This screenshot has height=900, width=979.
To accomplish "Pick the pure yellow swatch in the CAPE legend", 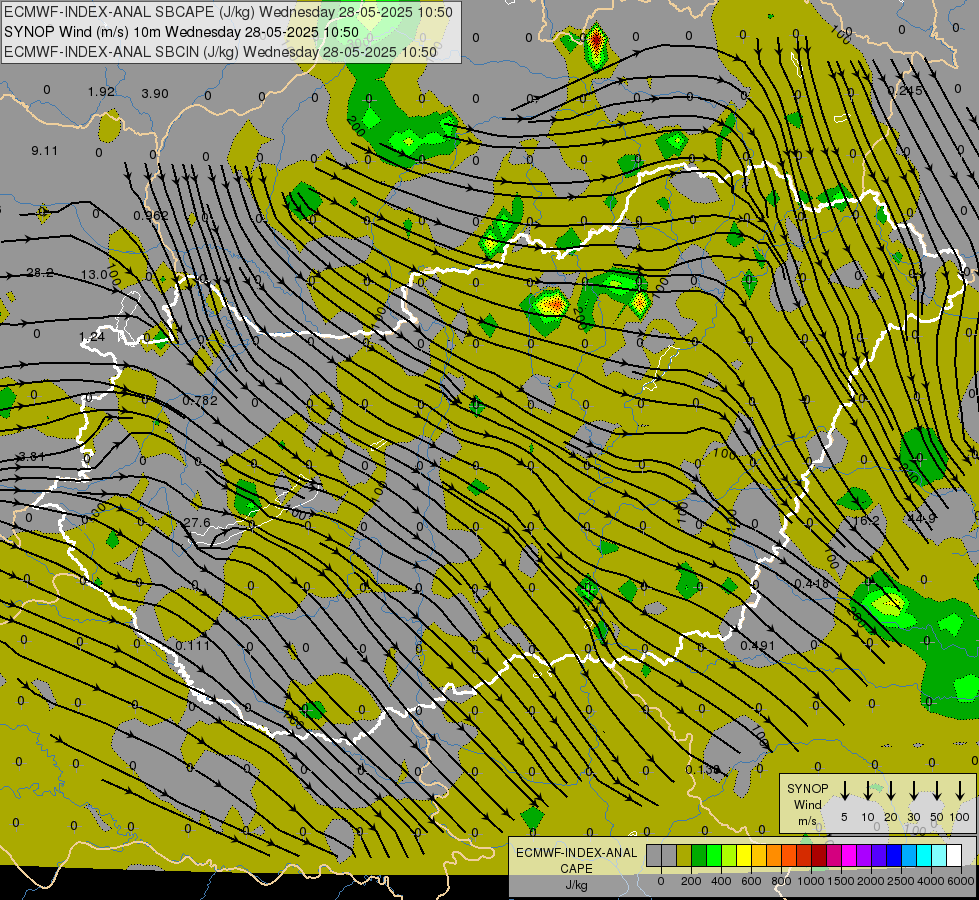I will 744,855.
